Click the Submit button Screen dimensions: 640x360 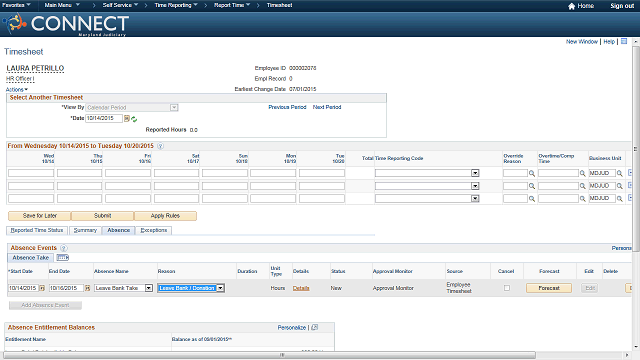click(x=102, y=216)
